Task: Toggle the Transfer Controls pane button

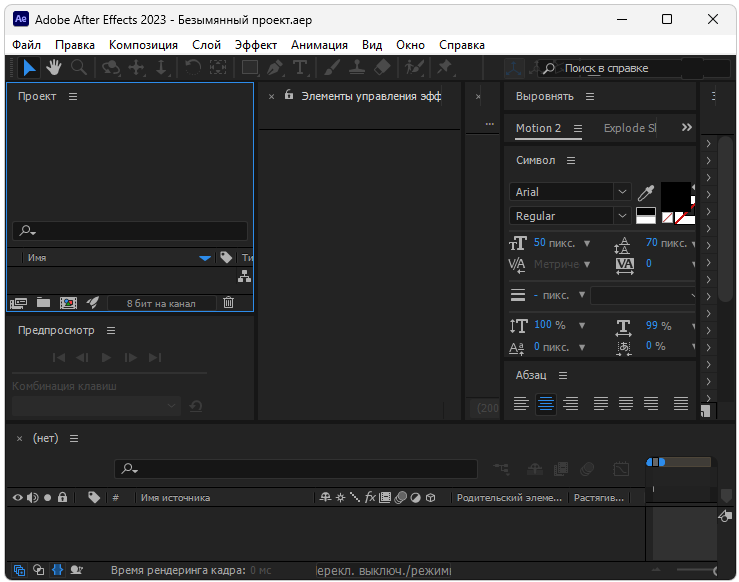Action: (x=38, y=570)
